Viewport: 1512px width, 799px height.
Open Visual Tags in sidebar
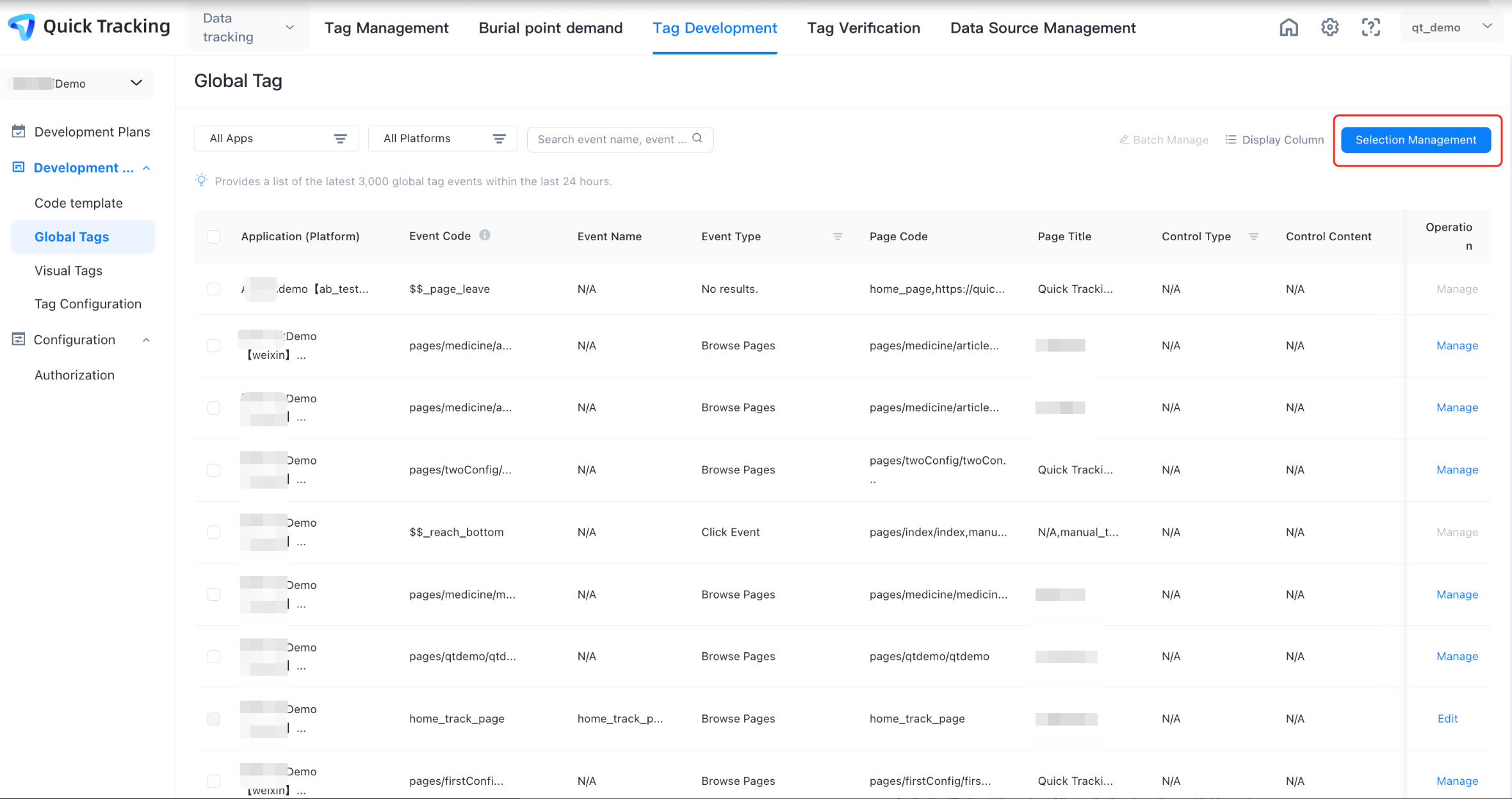coord(69,270)
